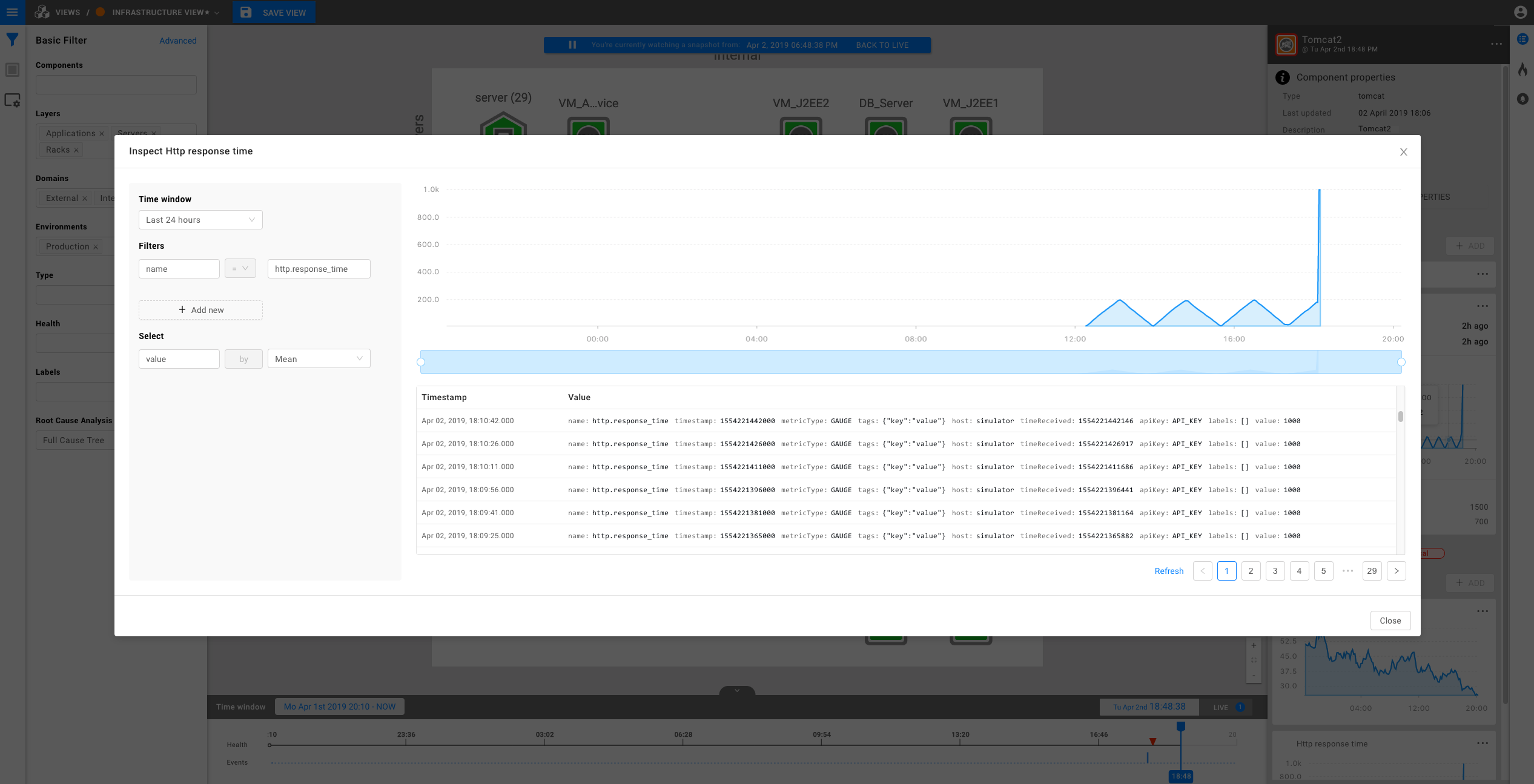
Task: Click the Component properties info icon
Action: coord(1282,77)
